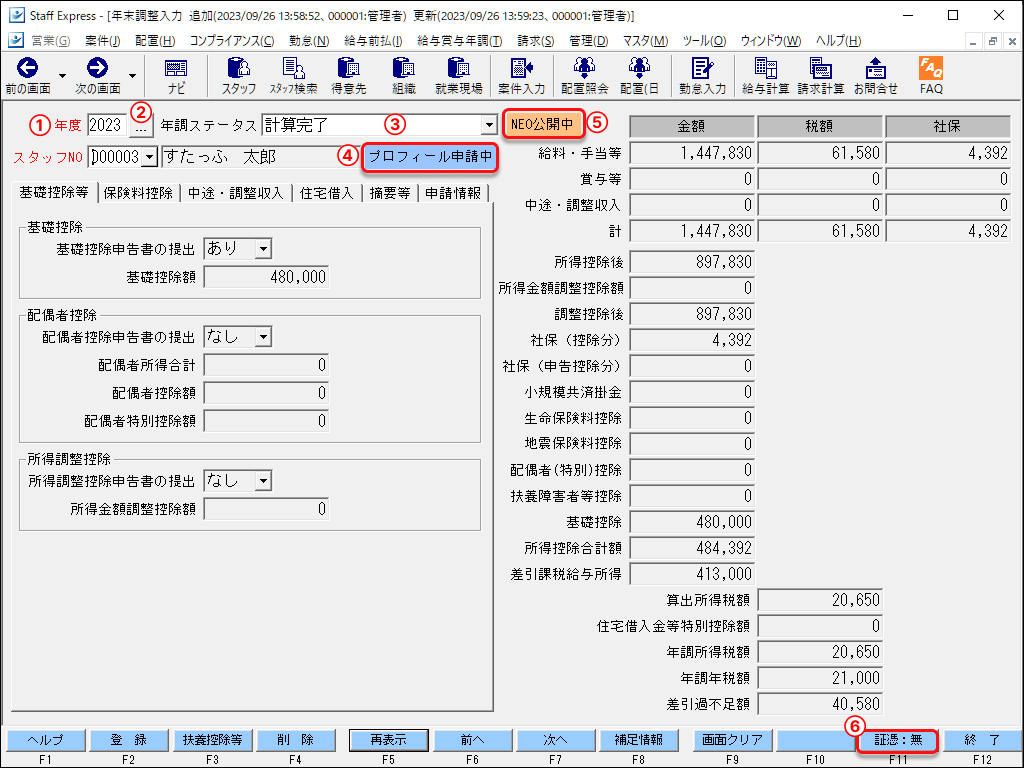Open the 給与前払(I) menu
This screenshot has width=1024, height=768.
[x=373, y=40]
